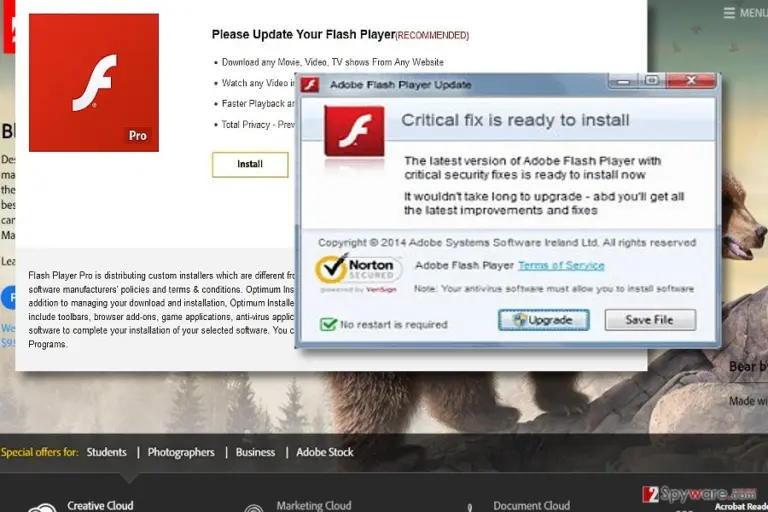Close the Adobe Flash Player Update dialog
This screenshot has height=512, width=768.
(x=691, y=81)
